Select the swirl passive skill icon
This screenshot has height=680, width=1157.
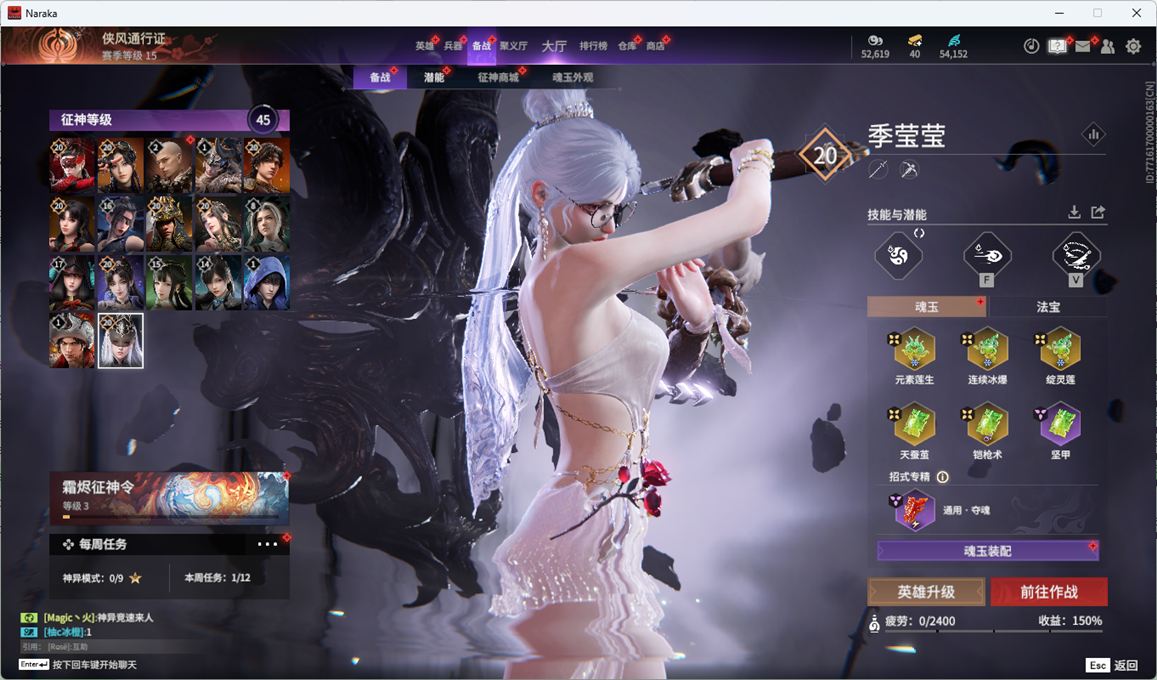pos(898,256)
